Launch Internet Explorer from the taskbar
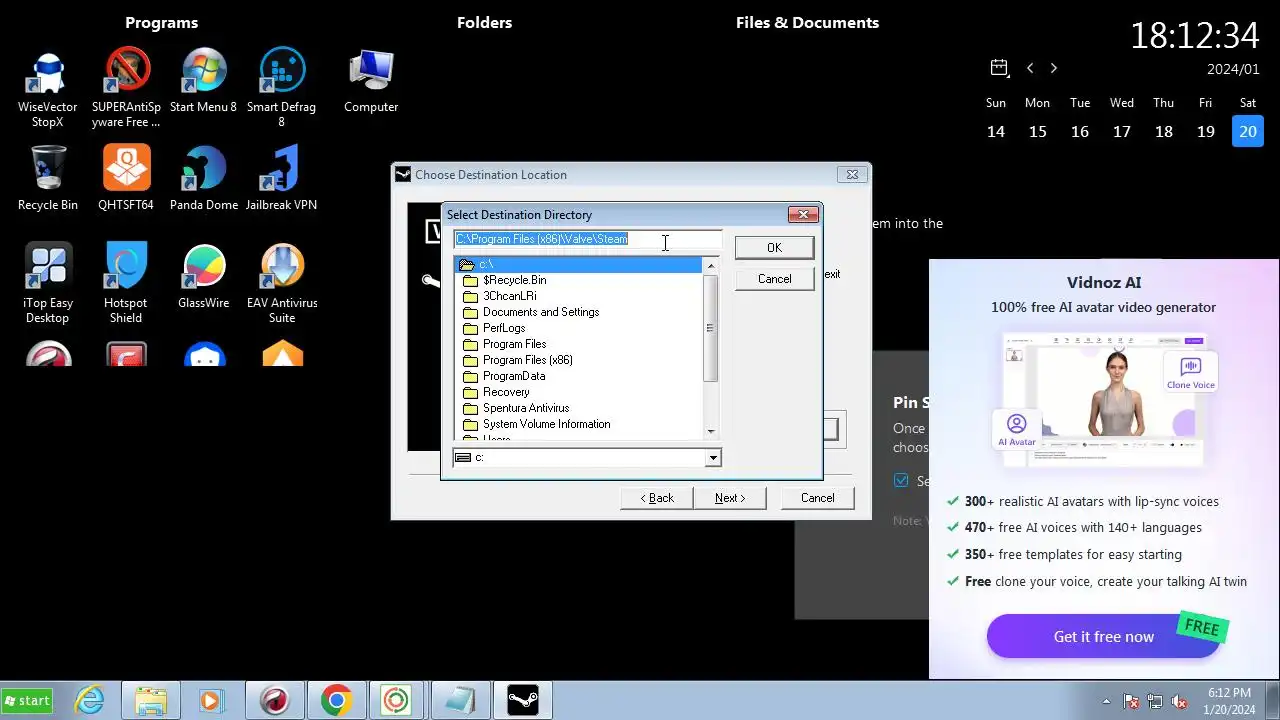Image resolution: width=1280 pixels, height=720 pixels. pos(90,701)
